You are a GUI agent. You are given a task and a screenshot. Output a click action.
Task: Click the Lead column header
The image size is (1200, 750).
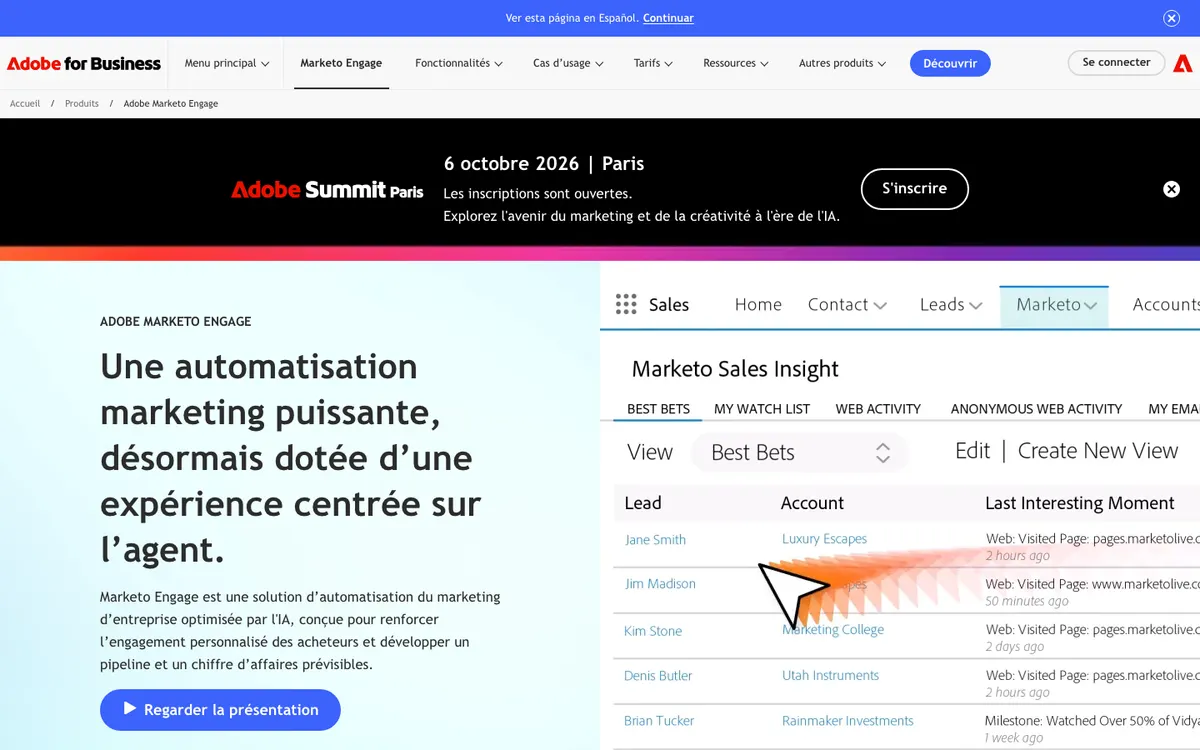pos(643,503)
